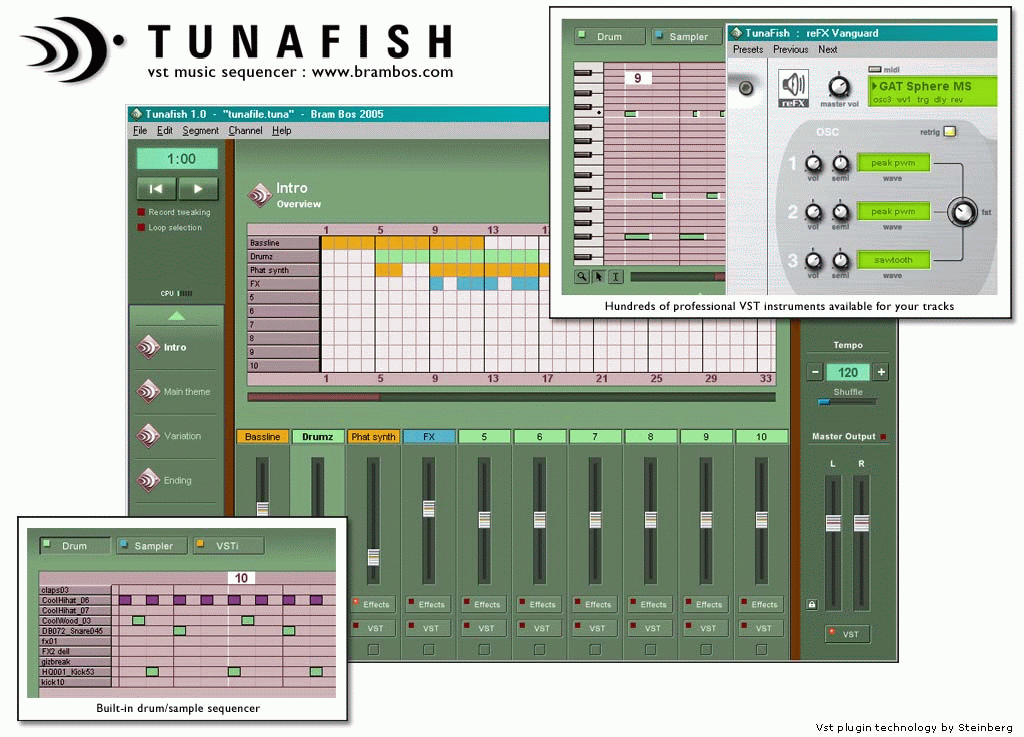The image size is (1024, 737).
Task: Click the large fat knob in Vanguard
Action: tap(963, 212)
